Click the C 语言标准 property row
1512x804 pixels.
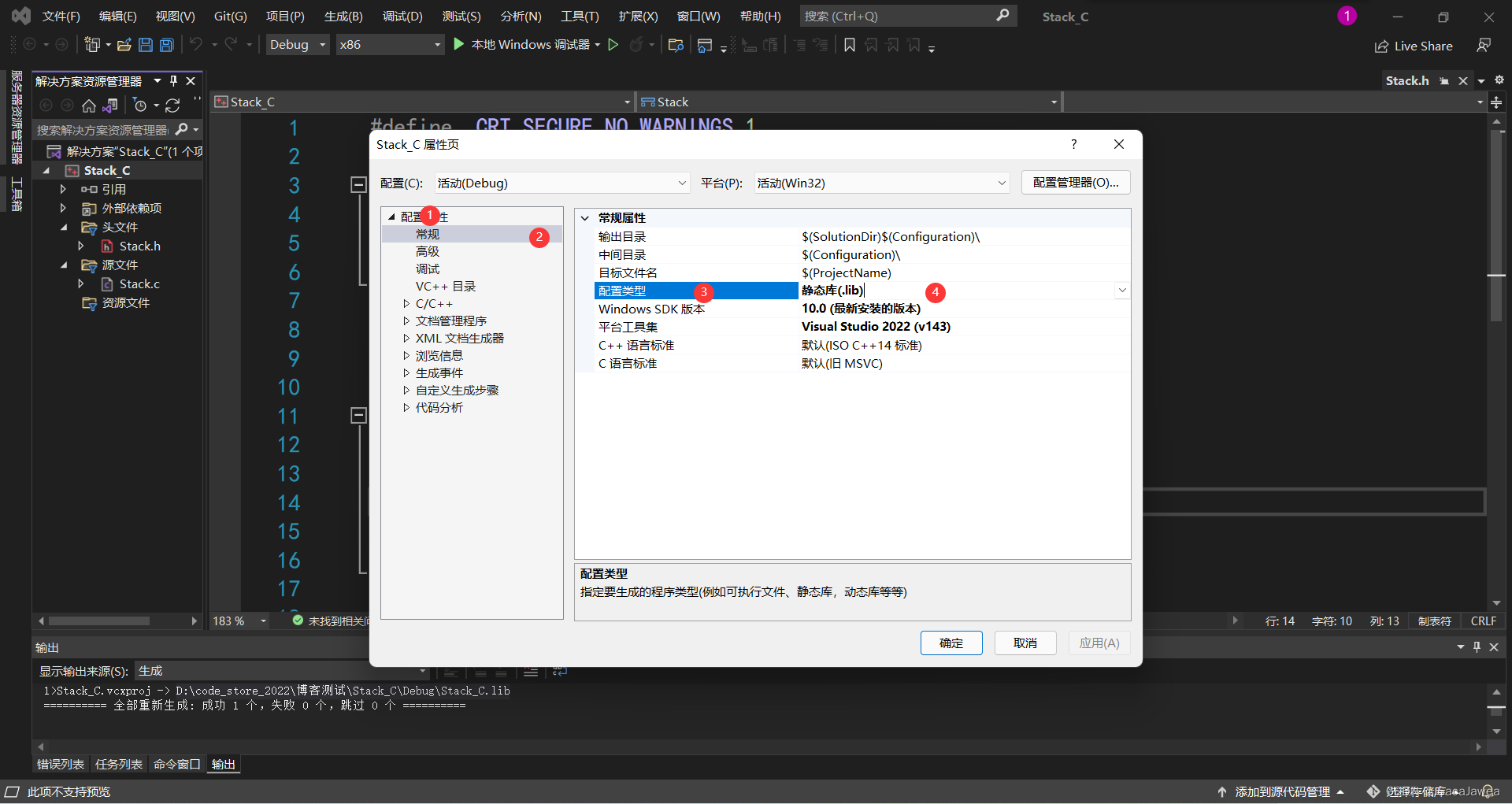point(863,364)
